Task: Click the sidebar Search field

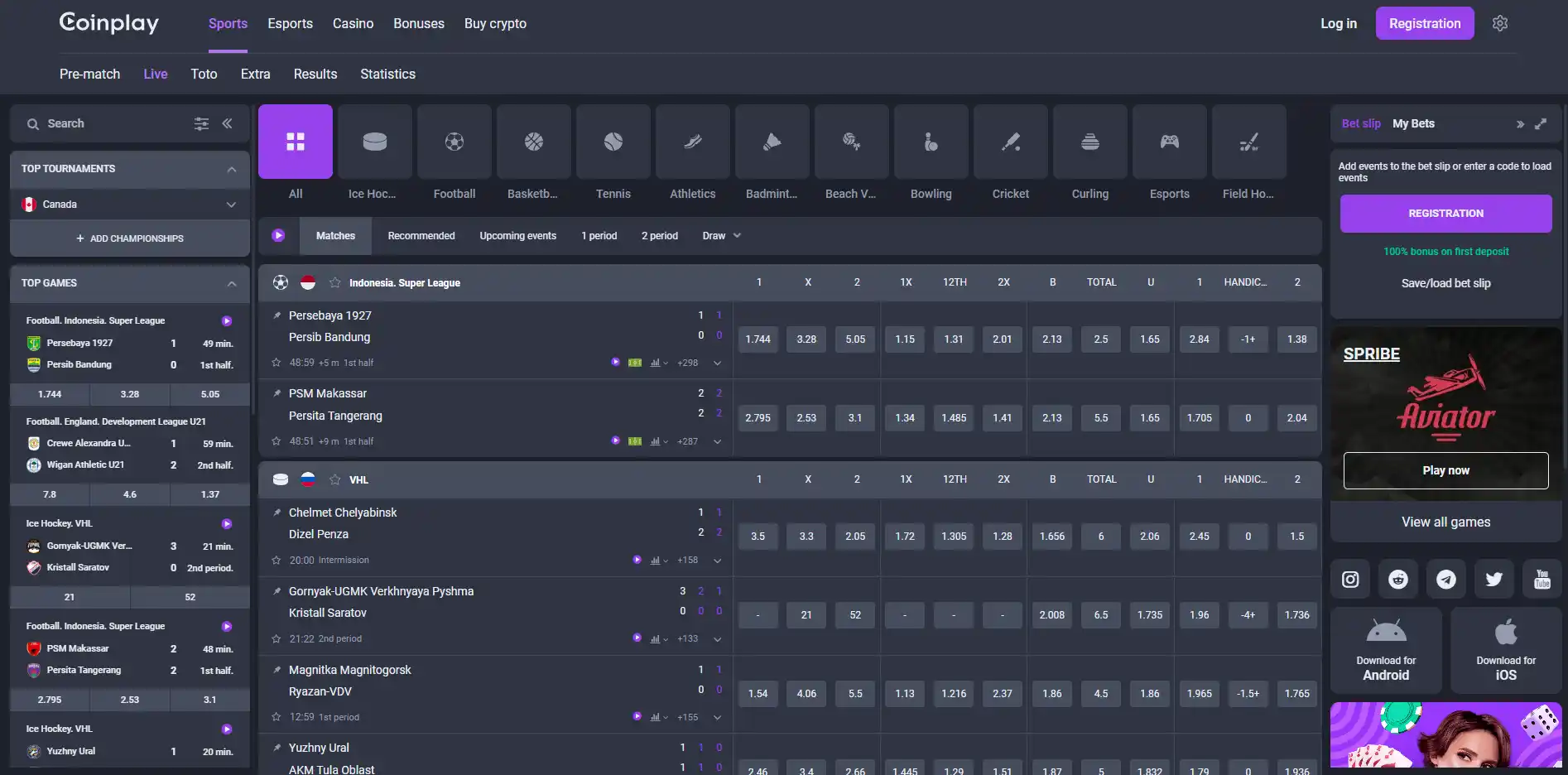Action: 108,123
